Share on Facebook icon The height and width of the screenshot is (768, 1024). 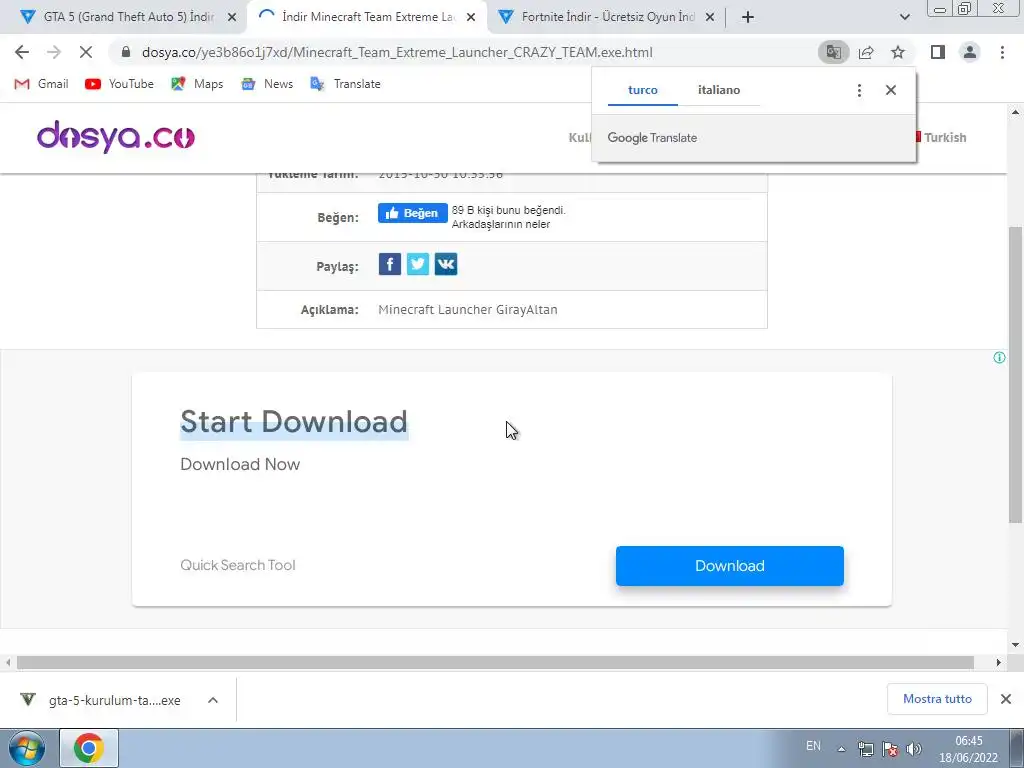point(390,264)
